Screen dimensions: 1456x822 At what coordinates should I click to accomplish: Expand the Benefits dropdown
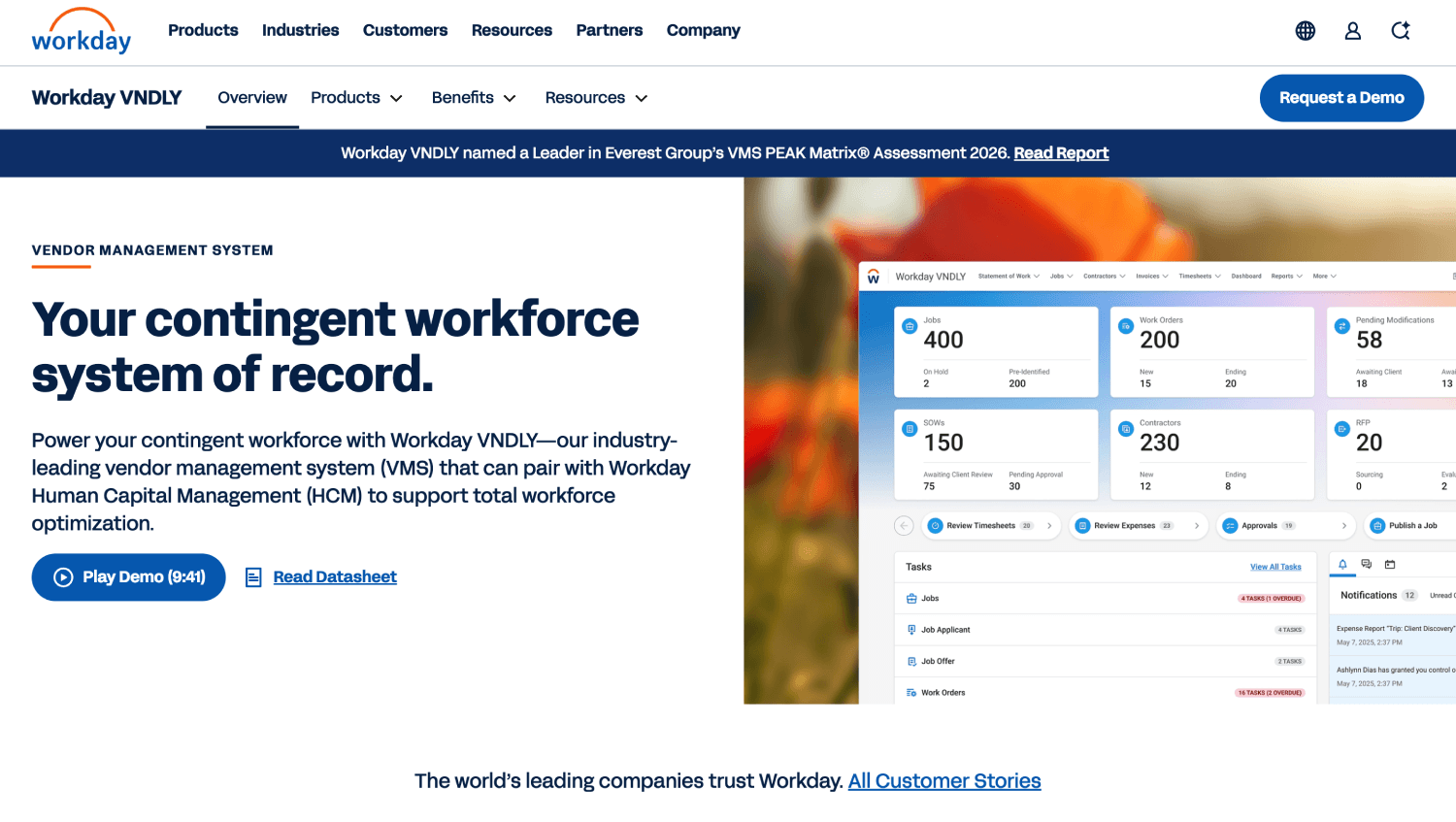[474, 98]
